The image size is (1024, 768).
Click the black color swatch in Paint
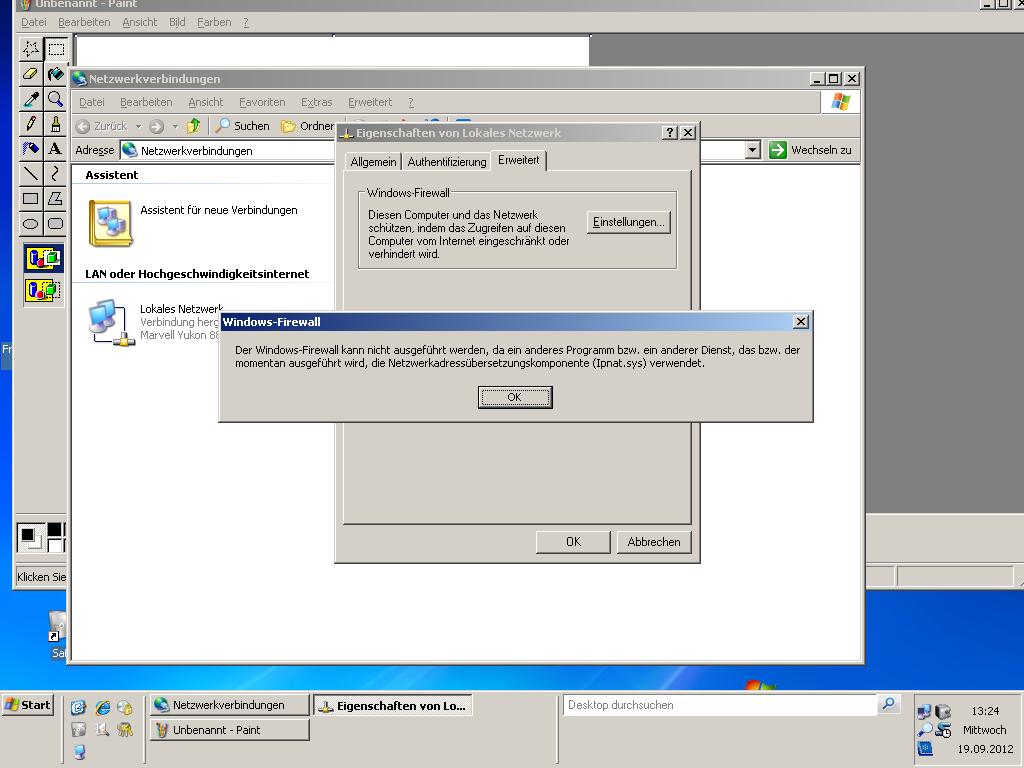pyautogui.click(x=55, y=529)
